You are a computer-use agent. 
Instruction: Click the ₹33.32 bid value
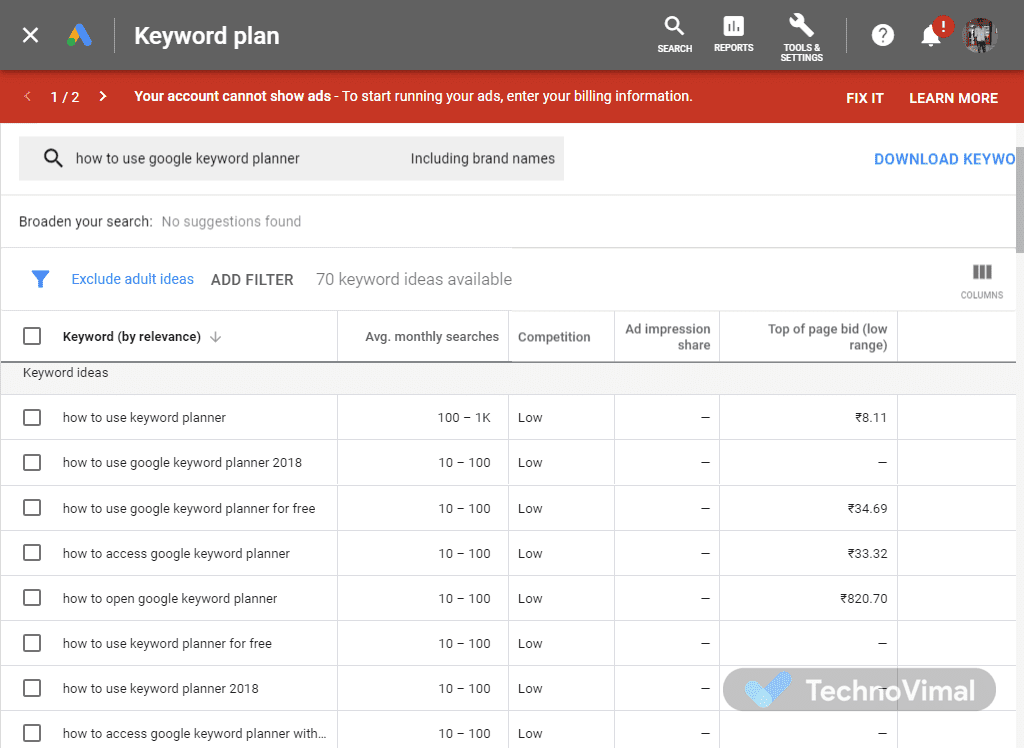[x=867, y=553]
